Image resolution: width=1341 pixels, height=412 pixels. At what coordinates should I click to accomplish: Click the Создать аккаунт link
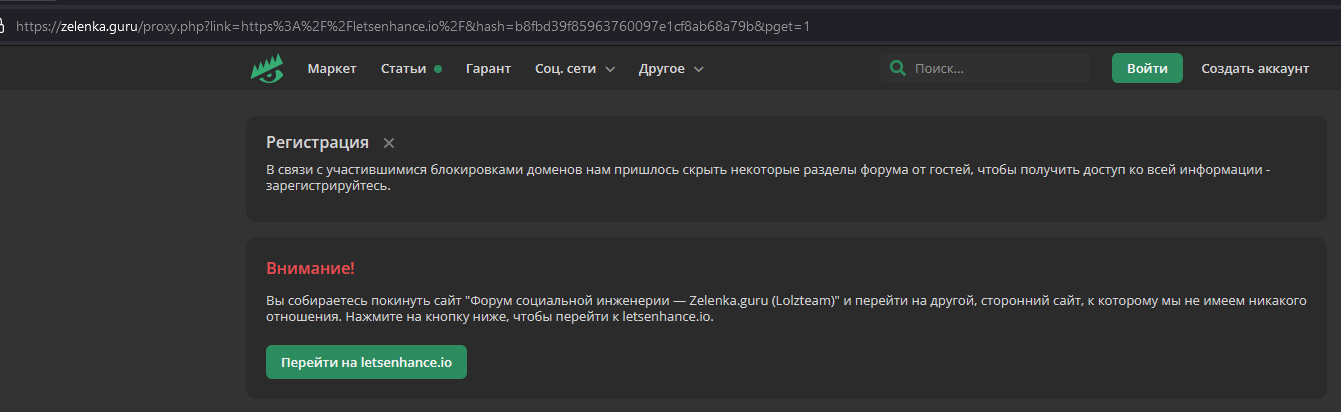[x=1254, y=68]
